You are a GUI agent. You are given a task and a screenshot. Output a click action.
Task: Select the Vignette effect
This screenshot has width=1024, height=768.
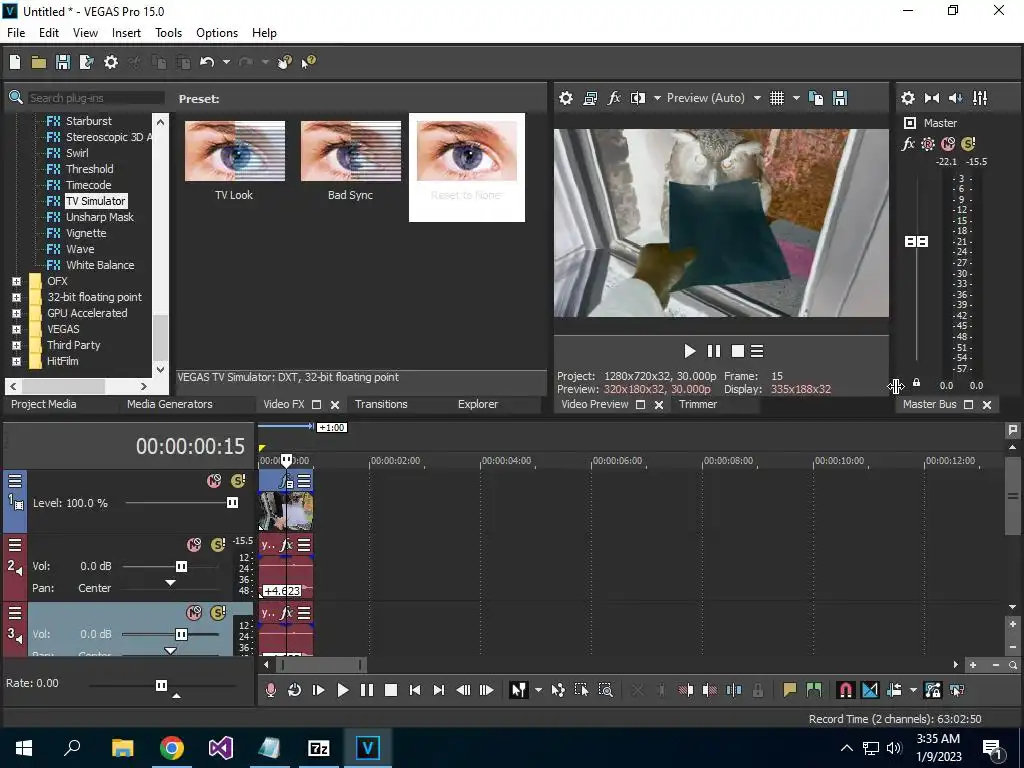pyautogui.click(x=86, y=233)
